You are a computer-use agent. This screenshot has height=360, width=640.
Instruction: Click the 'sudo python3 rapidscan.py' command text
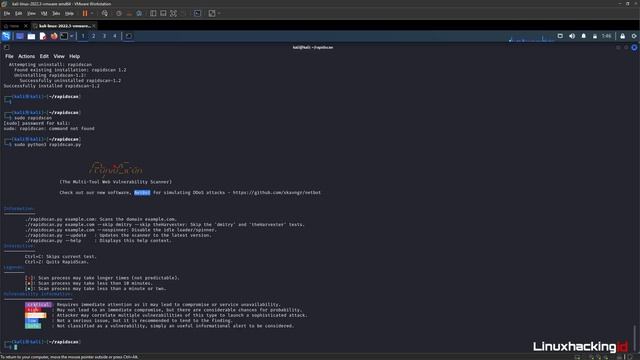(x=48, y=144)
